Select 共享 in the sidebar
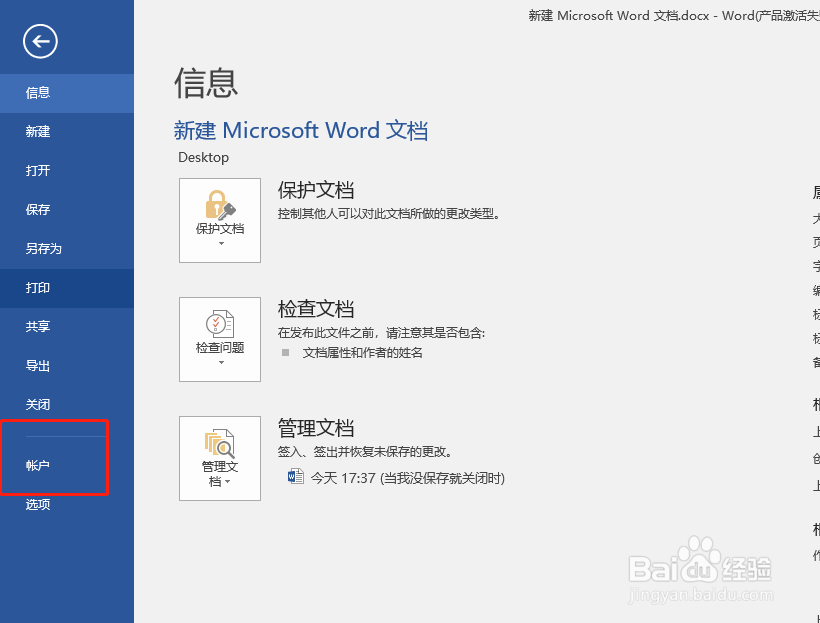820x623 pixels. coord(67,326)
